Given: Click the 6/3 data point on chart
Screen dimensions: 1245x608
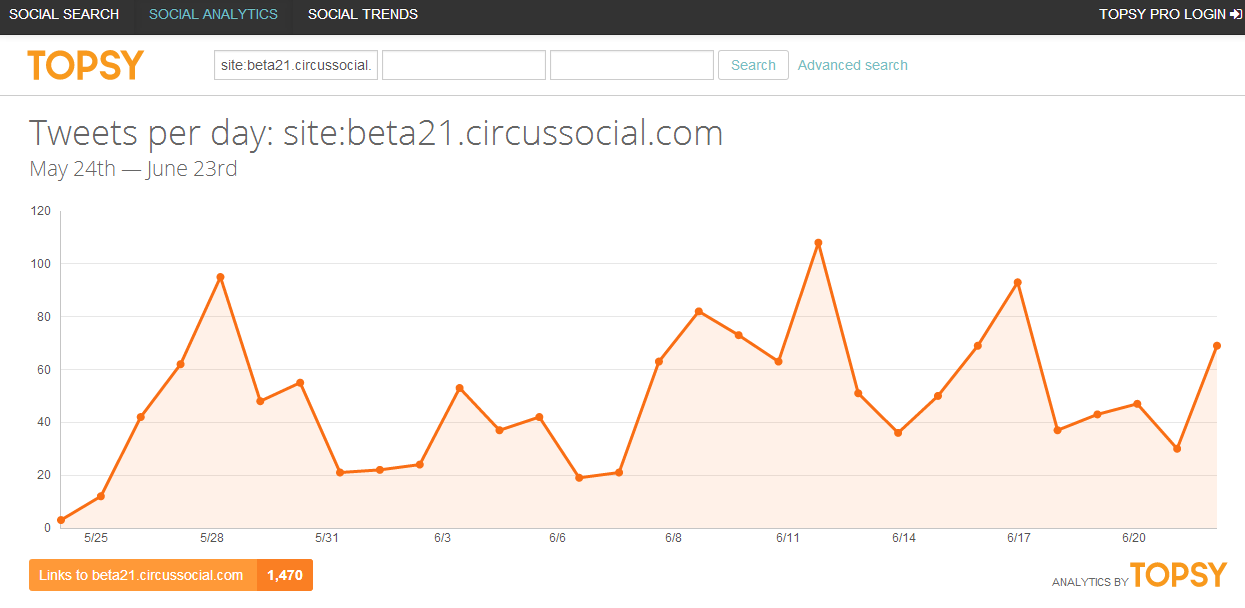Looking at the screenshot, I should (x=459, y=388).
